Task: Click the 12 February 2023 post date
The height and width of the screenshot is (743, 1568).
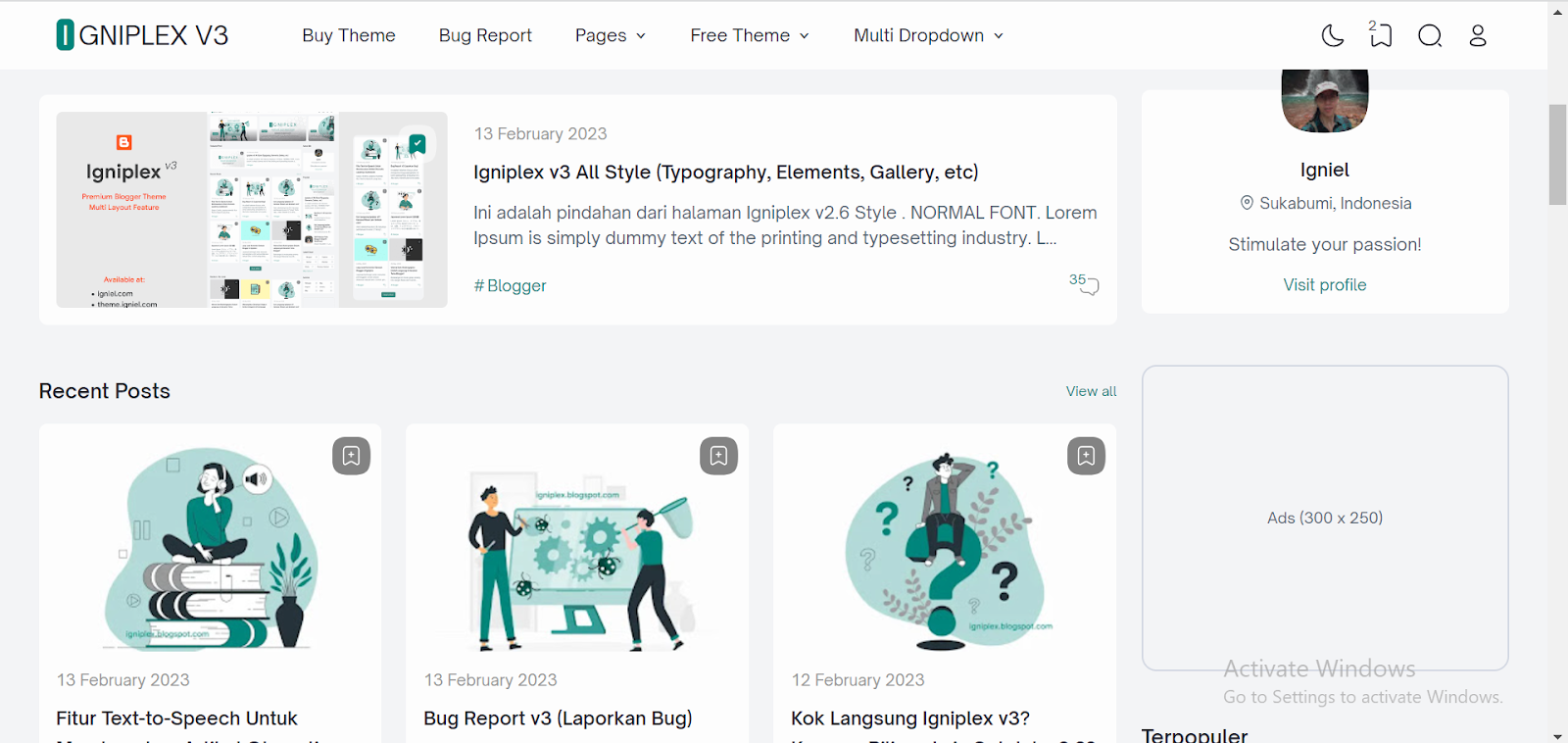Action: click(857, 680)
